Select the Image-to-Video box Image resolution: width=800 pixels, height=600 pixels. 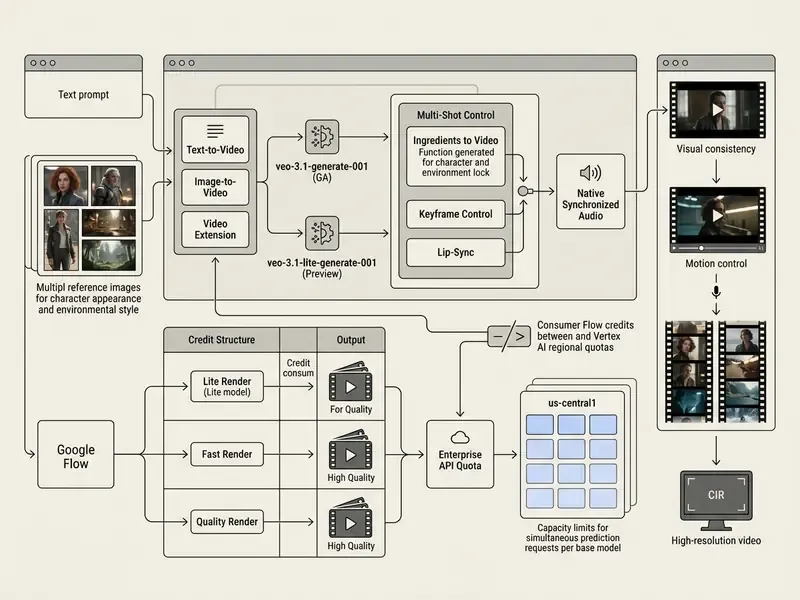tap(215, 187)
